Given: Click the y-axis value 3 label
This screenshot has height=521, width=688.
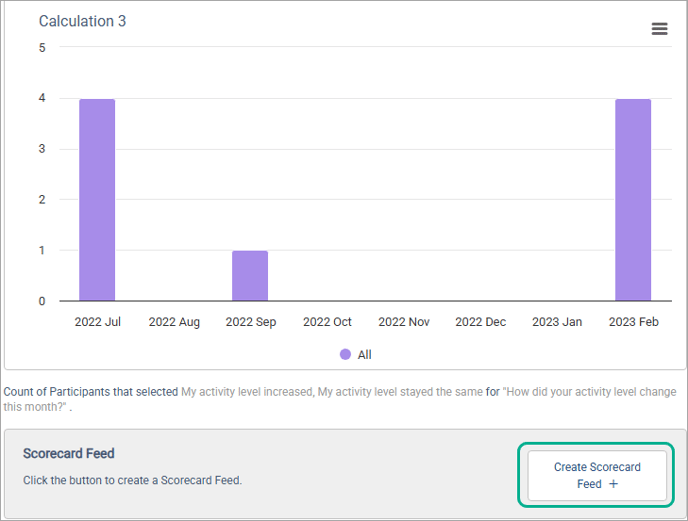Looking at the screenshot, I should tap(42, 149).
